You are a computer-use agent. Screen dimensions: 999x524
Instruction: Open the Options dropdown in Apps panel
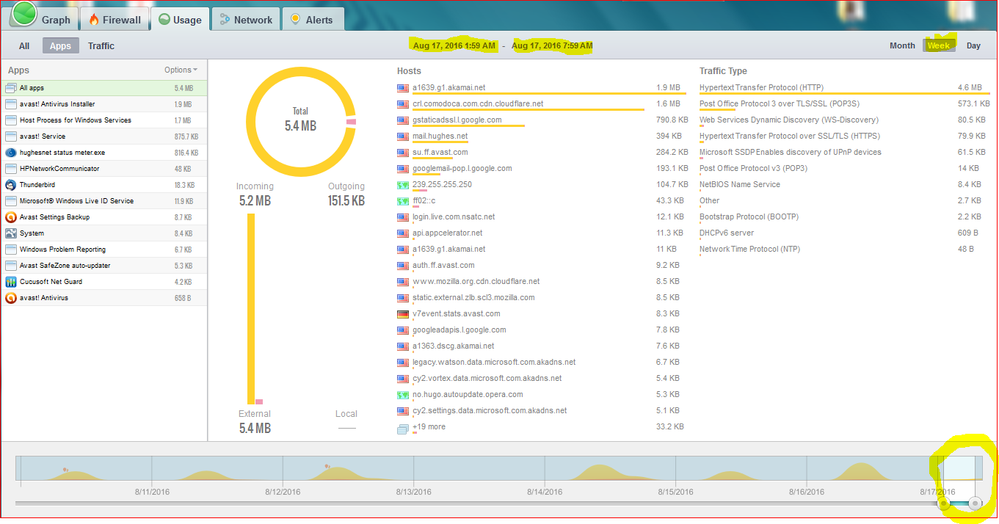click(181, 70)
